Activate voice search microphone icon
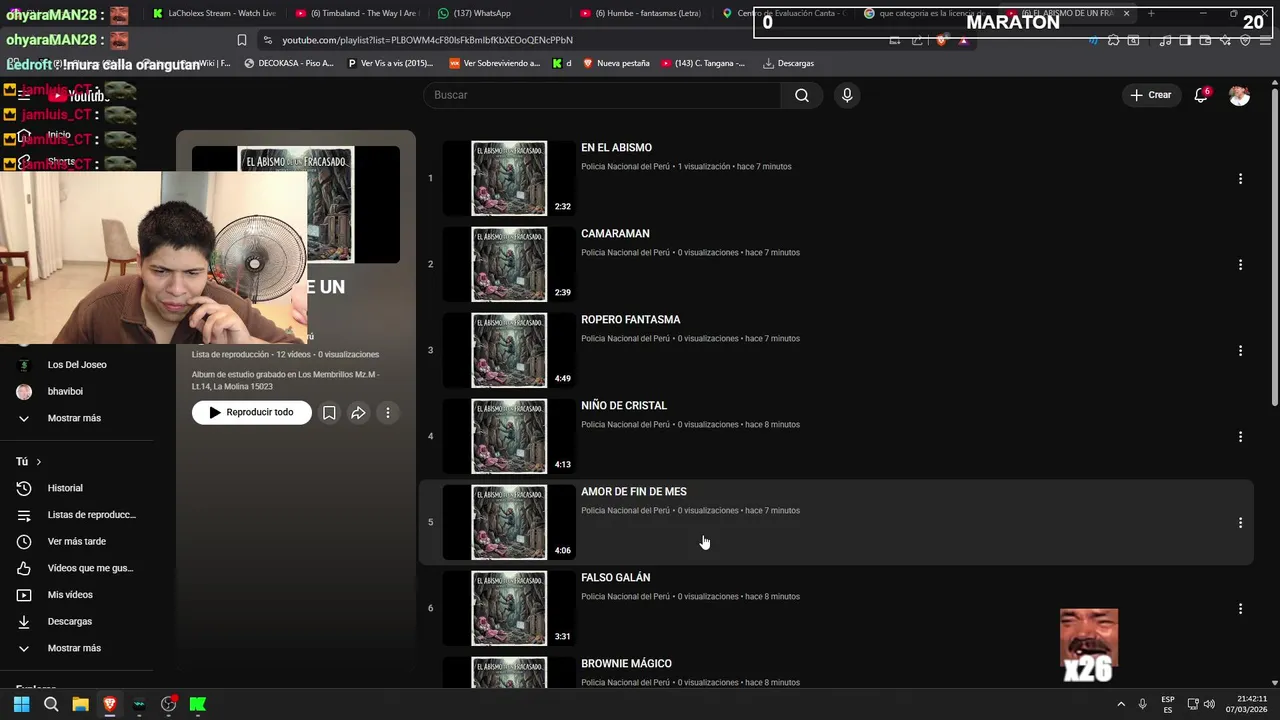Screen dimensions: 1280x720 [847, 95]
